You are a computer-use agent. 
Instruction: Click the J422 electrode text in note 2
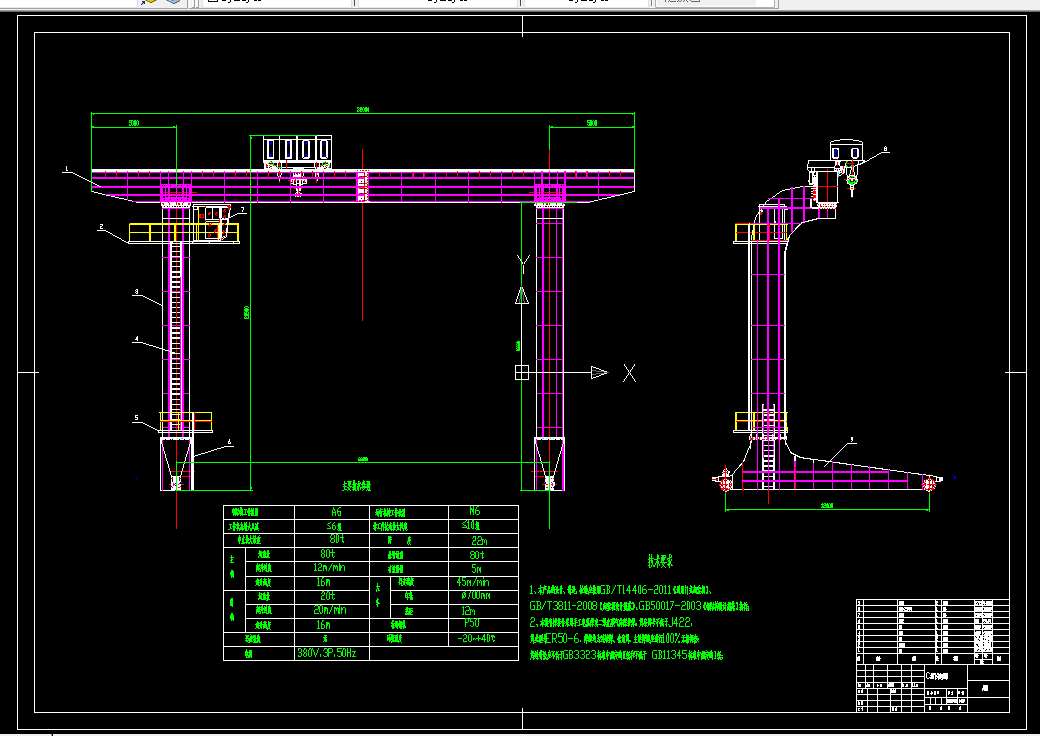coord(679,623)
